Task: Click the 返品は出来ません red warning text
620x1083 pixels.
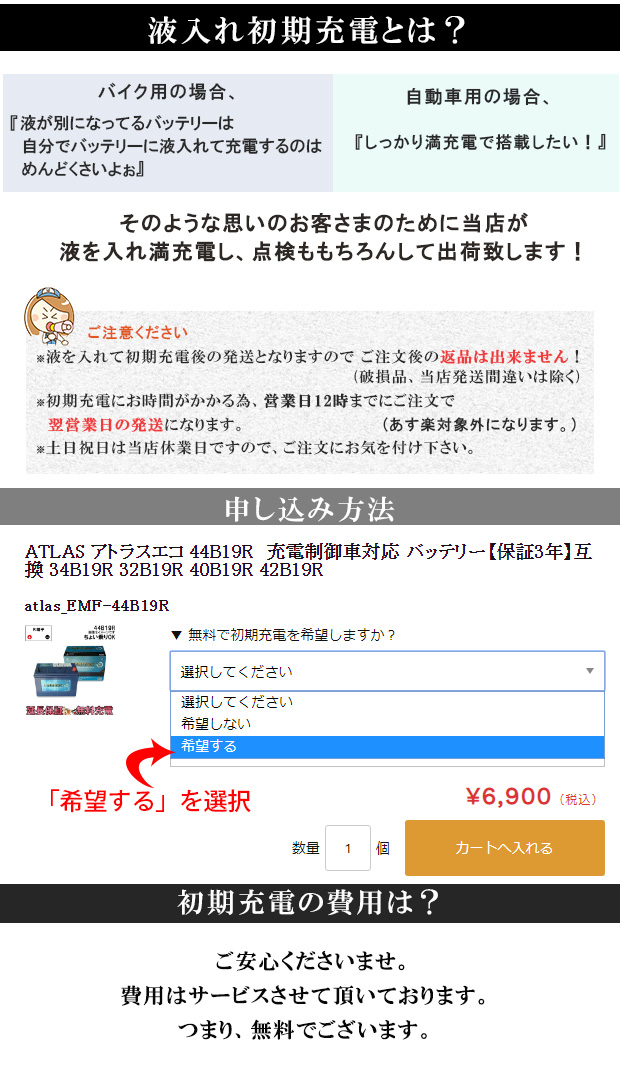Action: [x=504, y=356]
